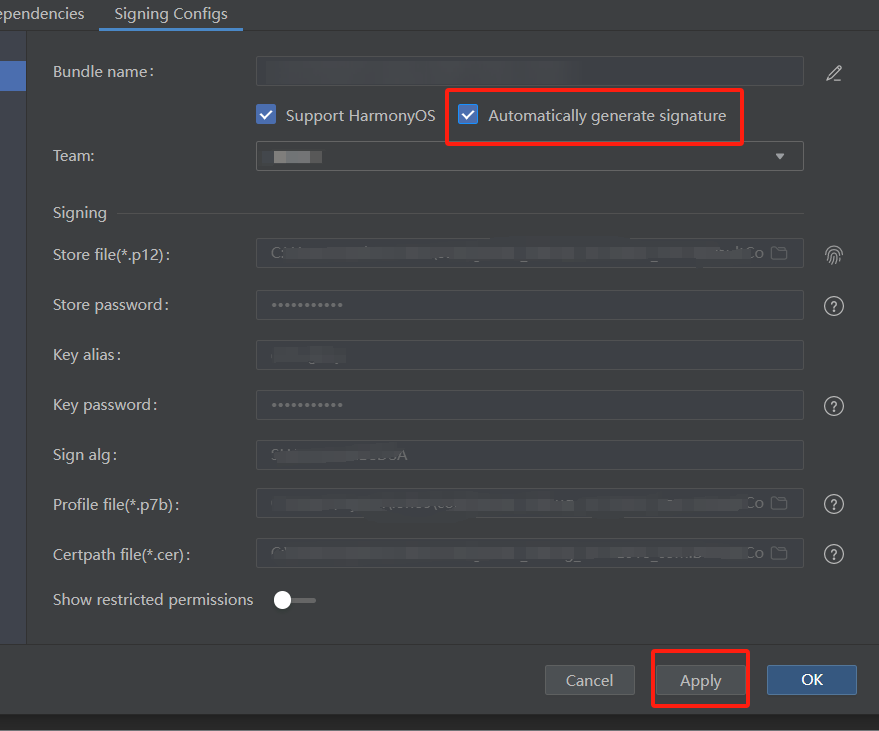This screenshot has height=731, width=879.
Task: Click the edit pencil icon beside Bundle name
Action: pyautogui.click(x=834, y=73)
